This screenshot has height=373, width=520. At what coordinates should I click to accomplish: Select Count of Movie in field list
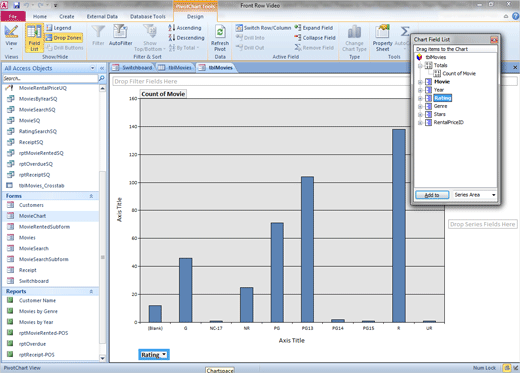coord(459,74)
